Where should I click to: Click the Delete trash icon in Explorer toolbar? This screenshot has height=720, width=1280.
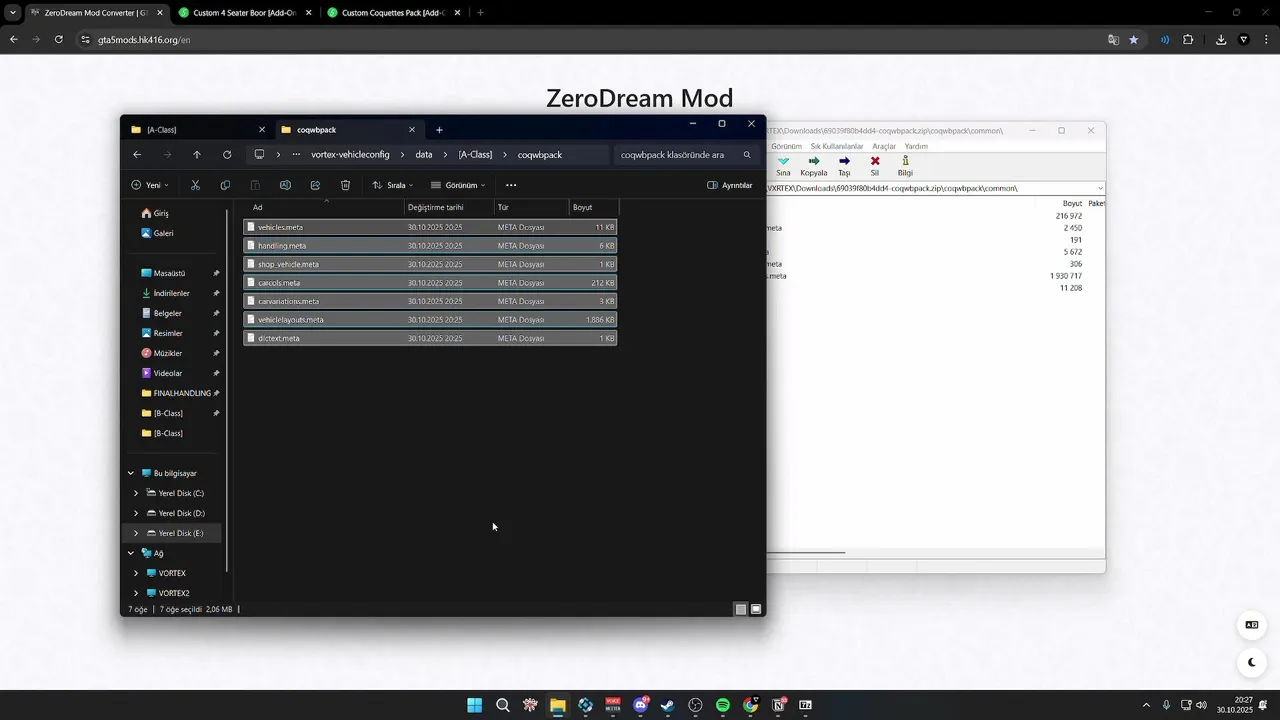[x=345, y=185]
